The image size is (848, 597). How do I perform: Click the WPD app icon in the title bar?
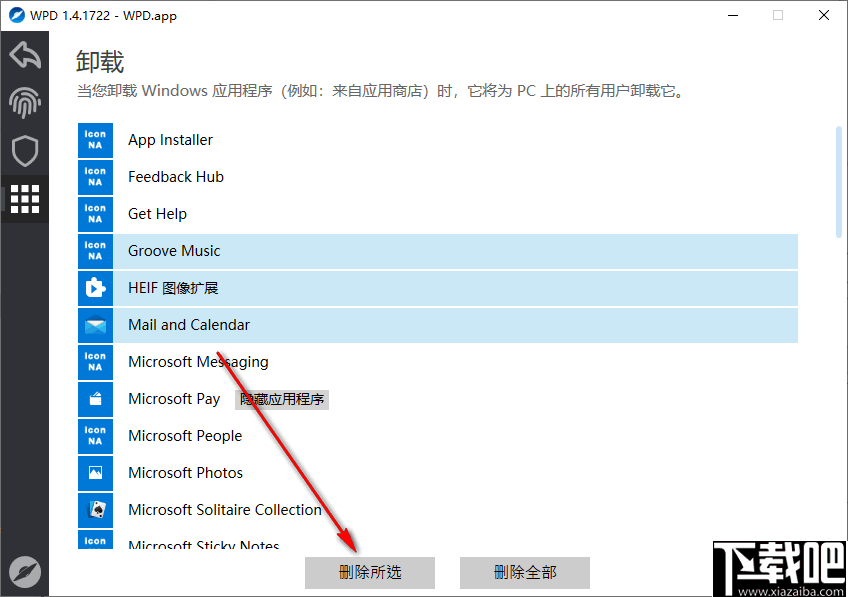click(17, 15)
